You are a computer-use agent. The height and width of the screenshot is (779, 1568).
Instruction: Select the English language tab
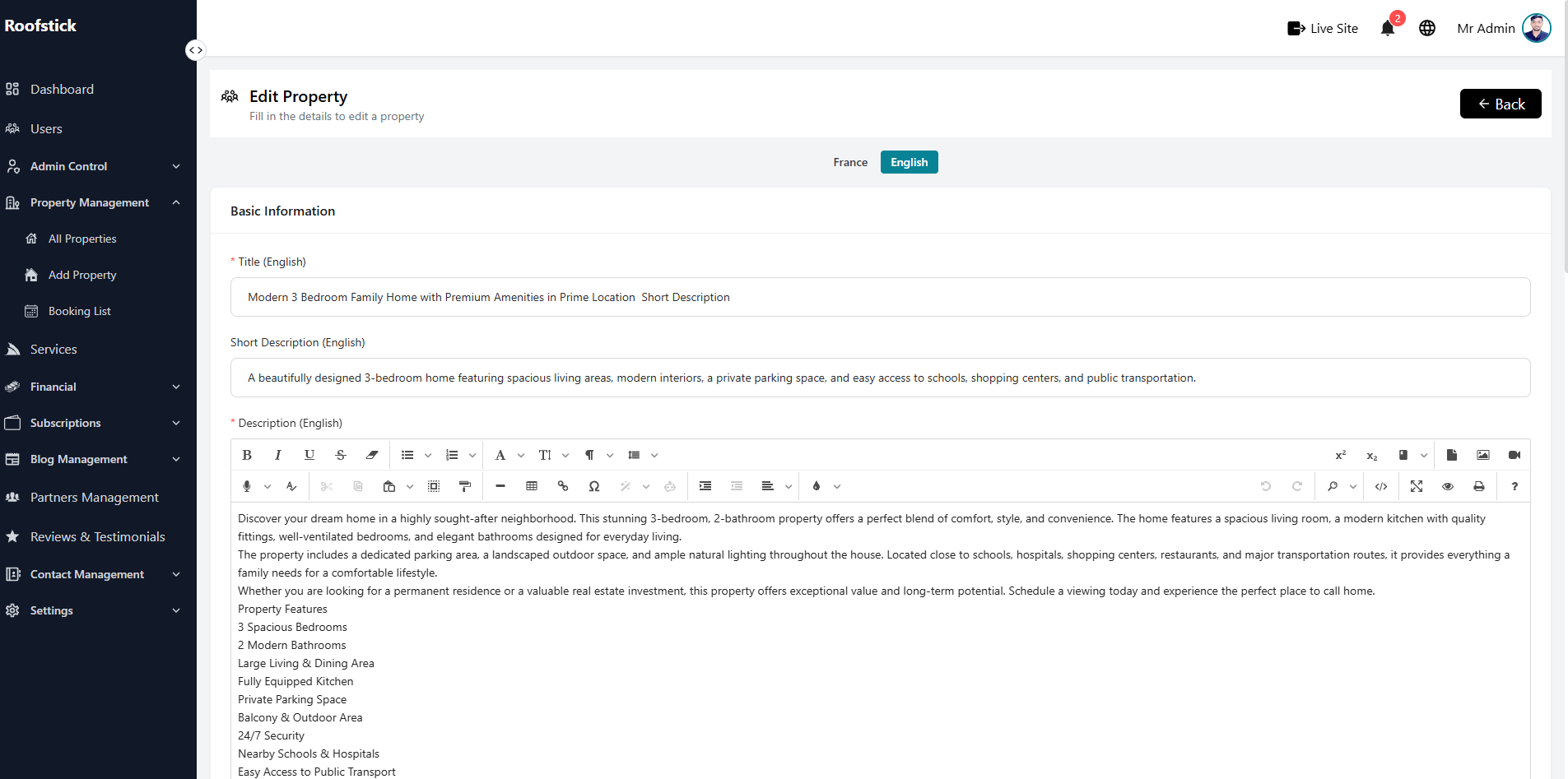click(910, 162)
